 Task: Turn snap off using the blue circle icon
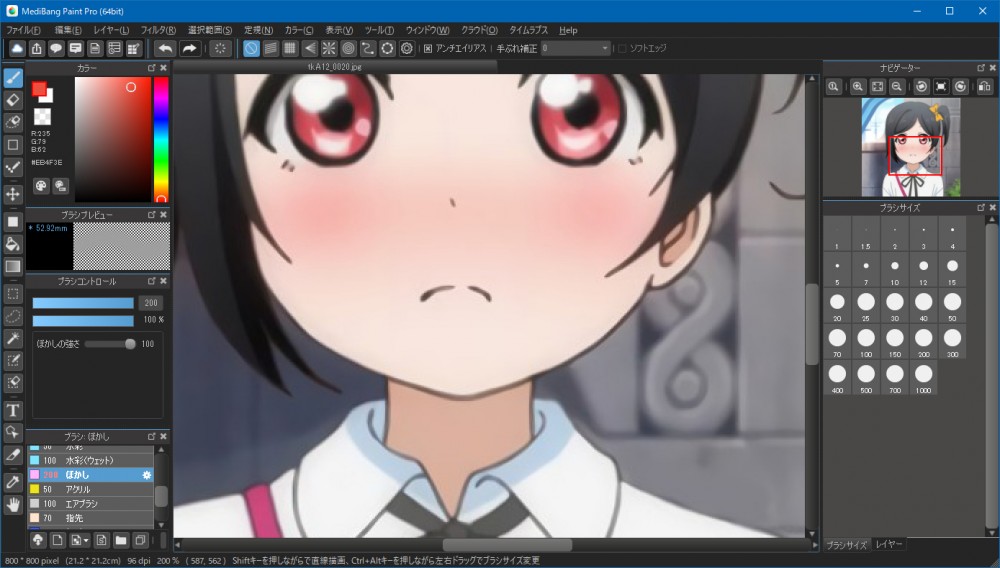[251, 48]
